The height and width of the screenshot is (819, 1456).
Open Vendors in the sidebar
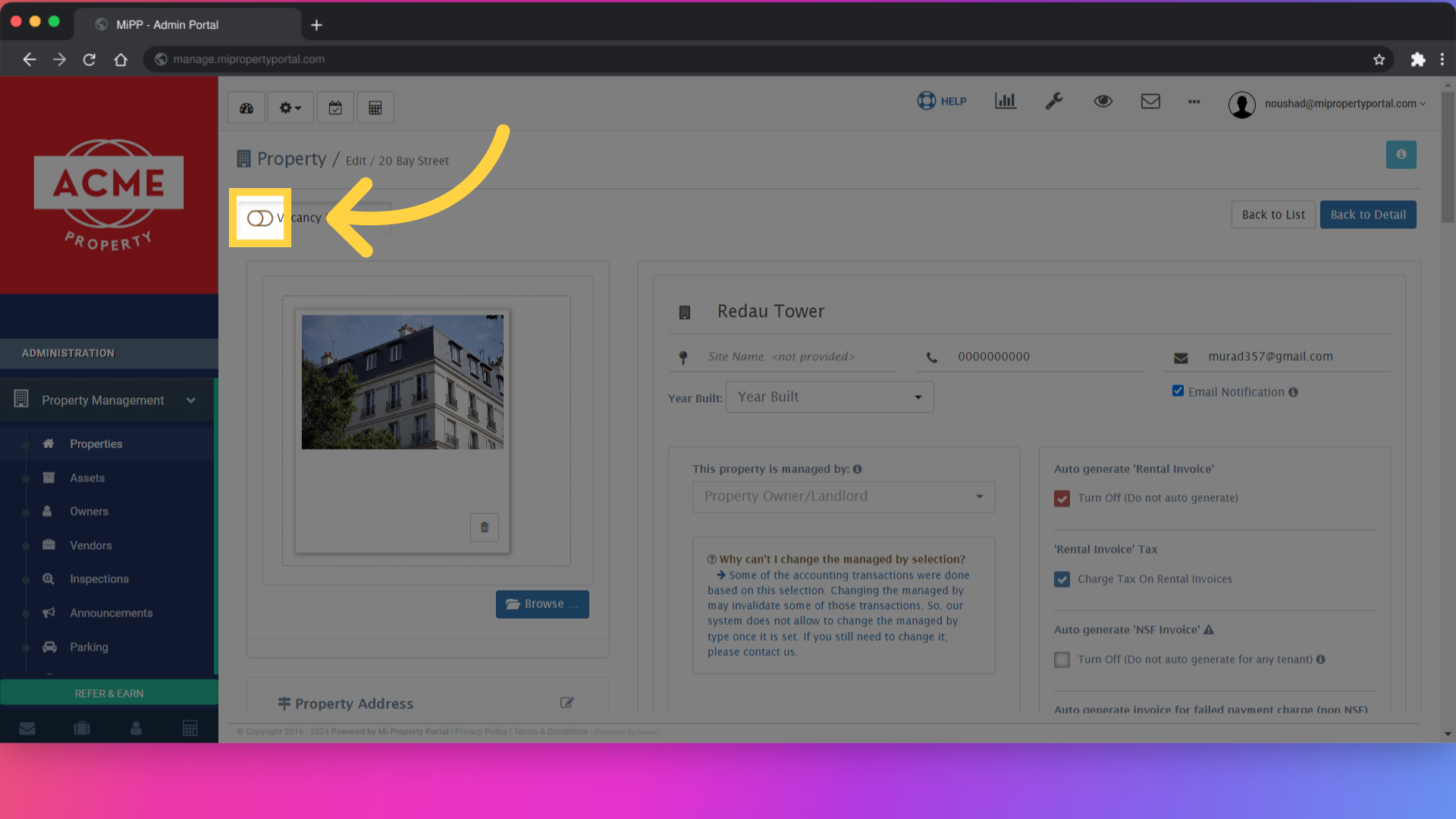[x=90, y=545]
